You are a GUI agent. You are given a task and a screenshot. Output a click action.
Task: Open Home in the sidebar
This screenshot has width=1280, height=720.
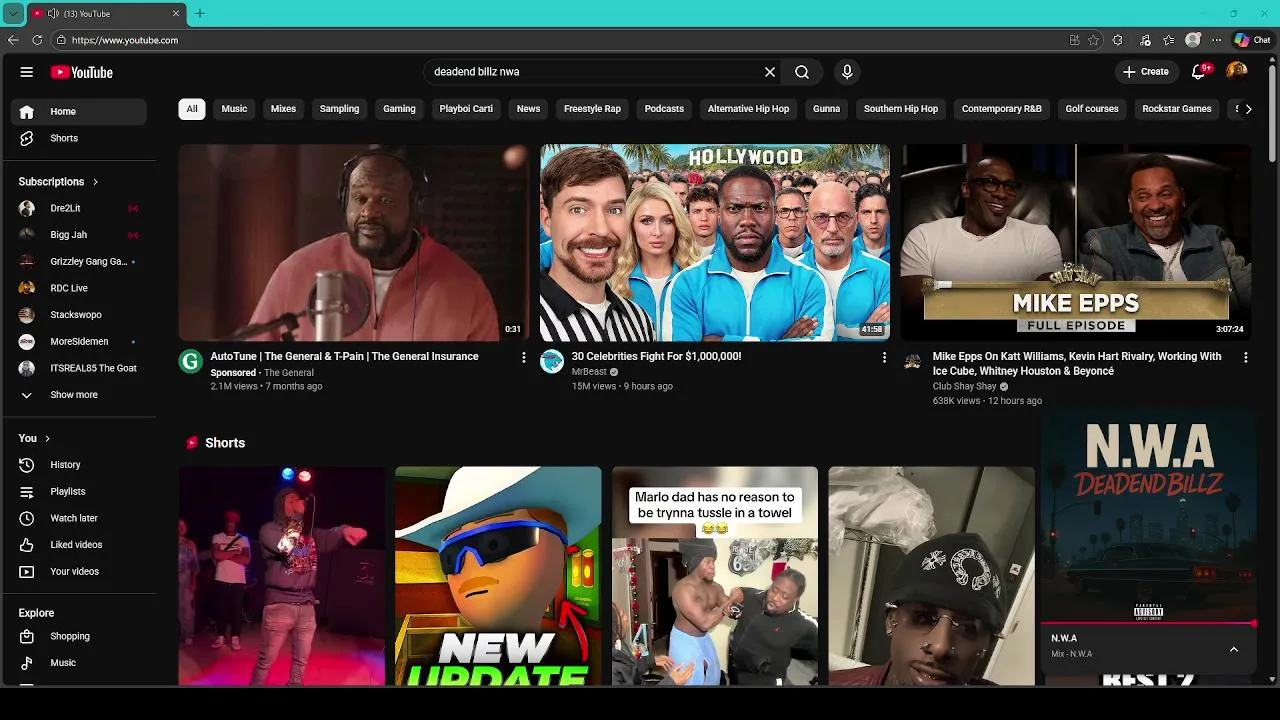[x=79, y=112]
